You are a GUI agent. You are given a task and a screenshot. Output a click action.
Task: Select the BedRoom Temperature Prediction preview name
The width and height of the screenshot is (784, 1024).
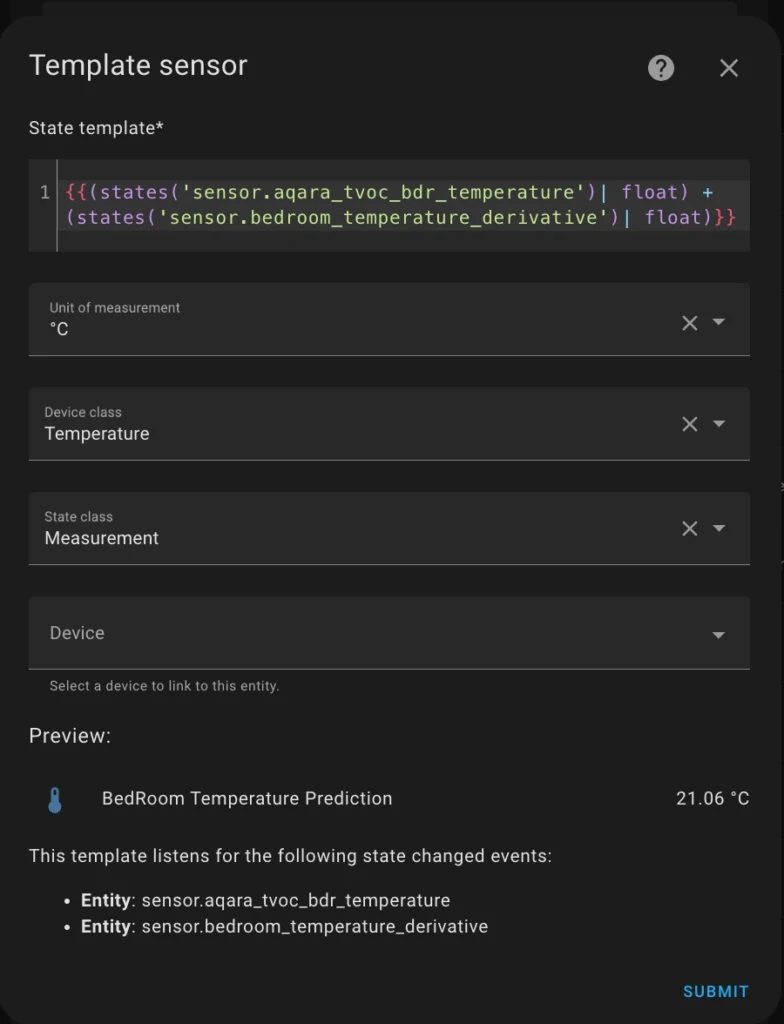247,799
